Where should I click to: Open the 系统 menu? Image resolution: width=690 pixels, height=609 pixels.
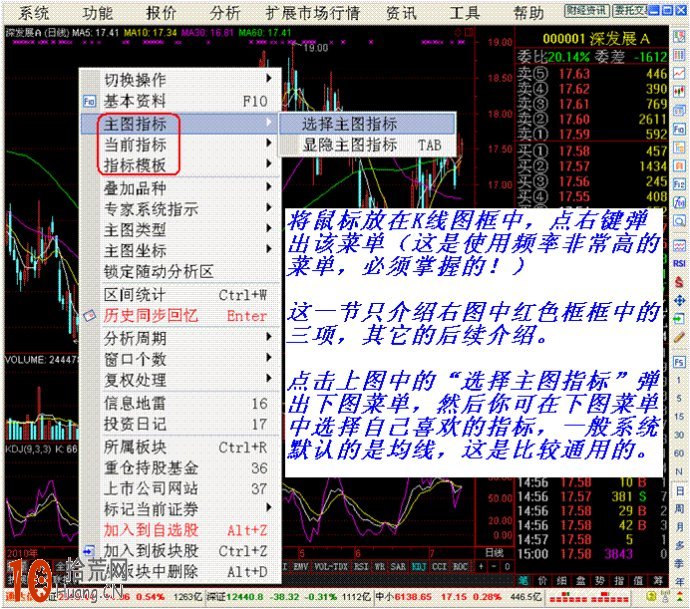point(33,13)
